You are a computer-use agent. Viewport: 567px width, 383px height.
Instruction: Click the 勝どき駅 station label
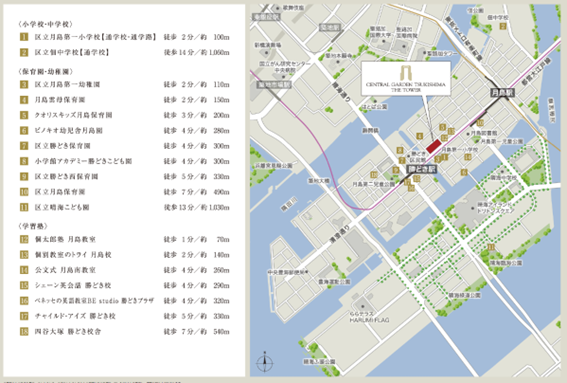tap(422, 169)
